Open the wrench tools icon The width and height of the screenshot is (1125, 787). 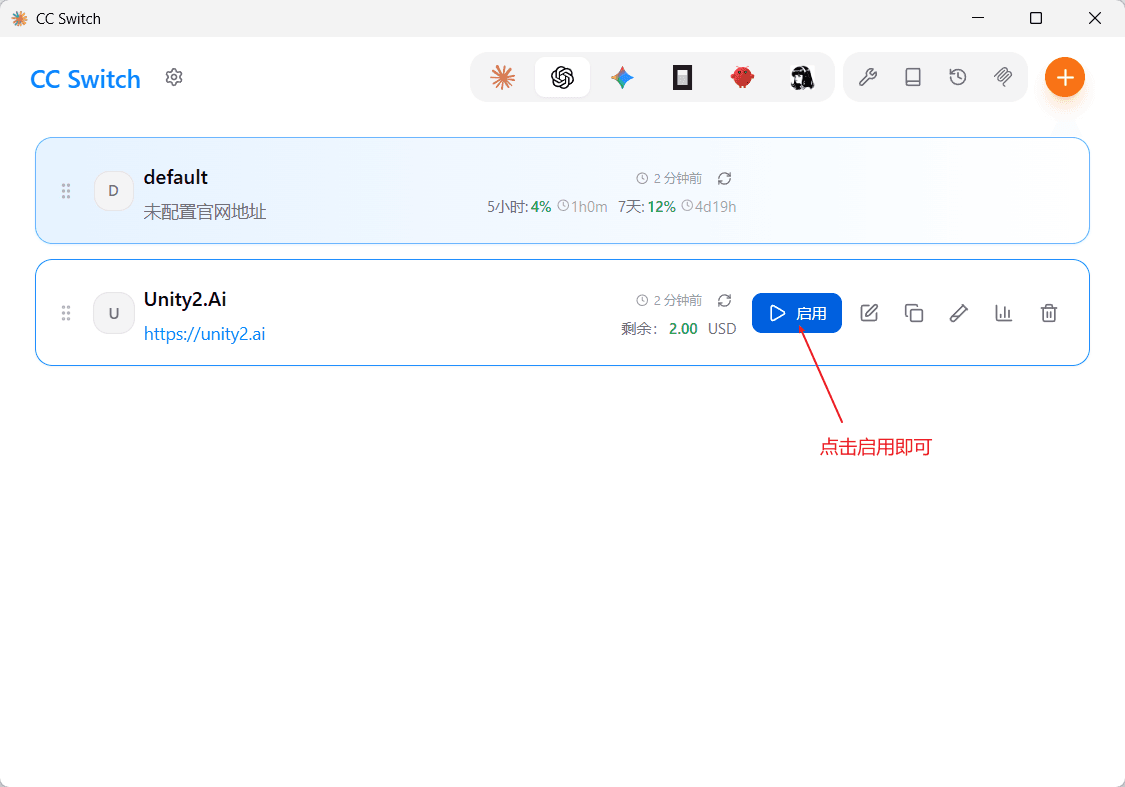coord(867,77)
